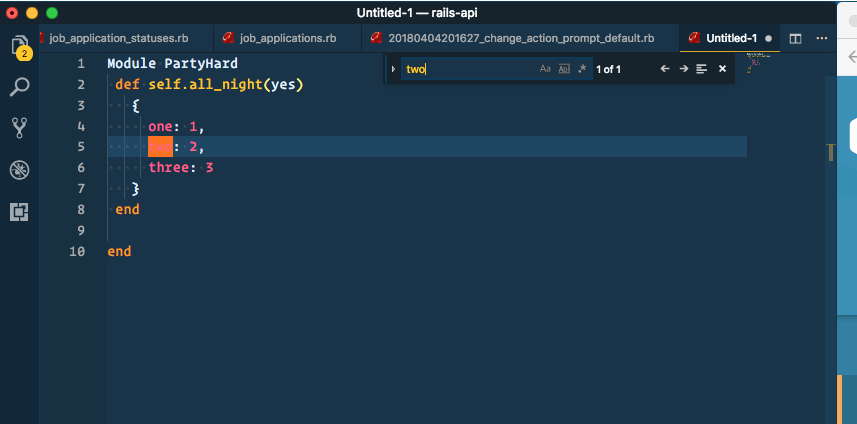Expand the replace field toggle arrow
Image resolution: width=857 pixels, height=424 pixels.
[x=393, y=69]
